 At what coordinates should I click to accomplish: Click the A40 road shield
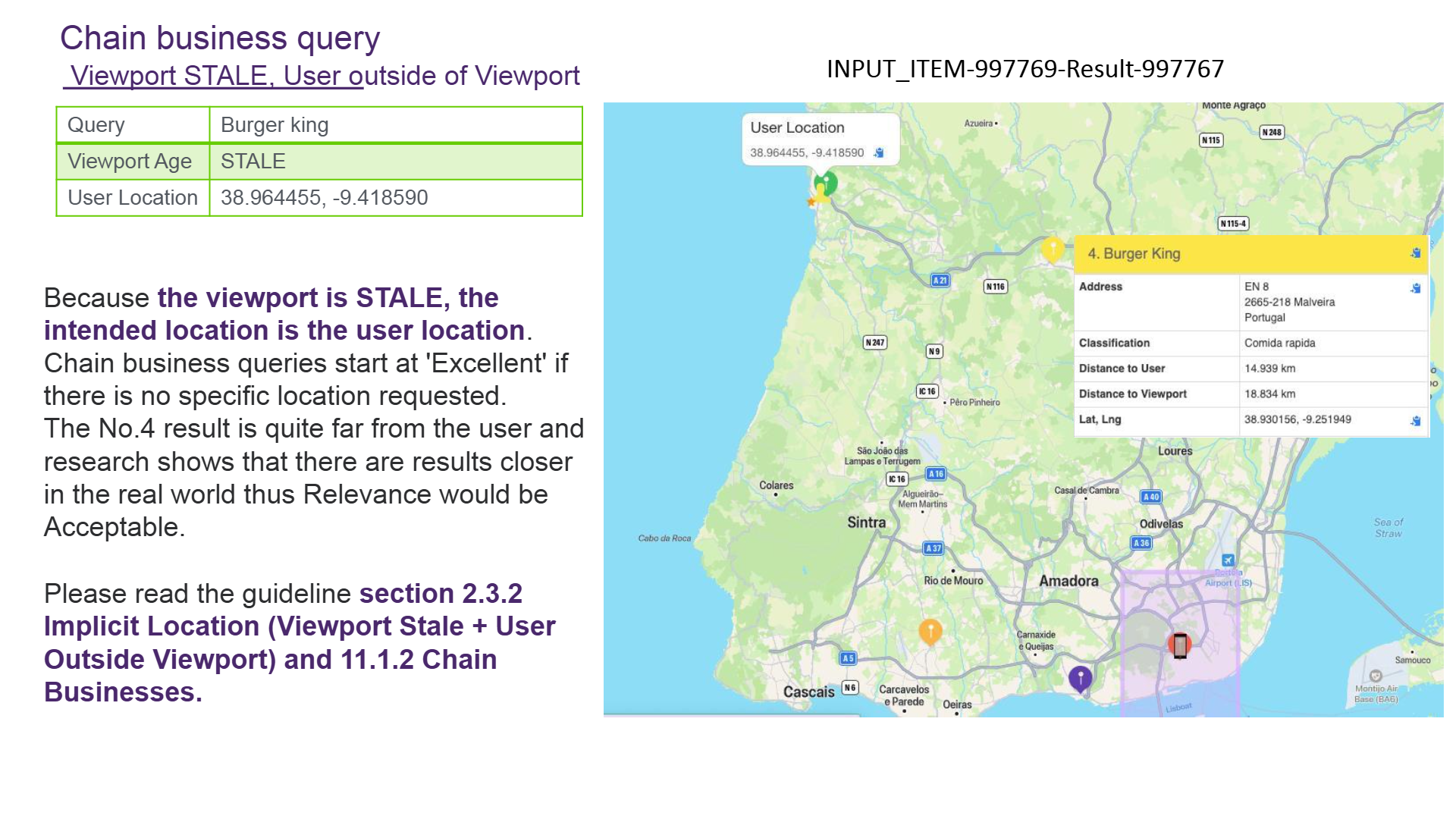[1151, 497]
